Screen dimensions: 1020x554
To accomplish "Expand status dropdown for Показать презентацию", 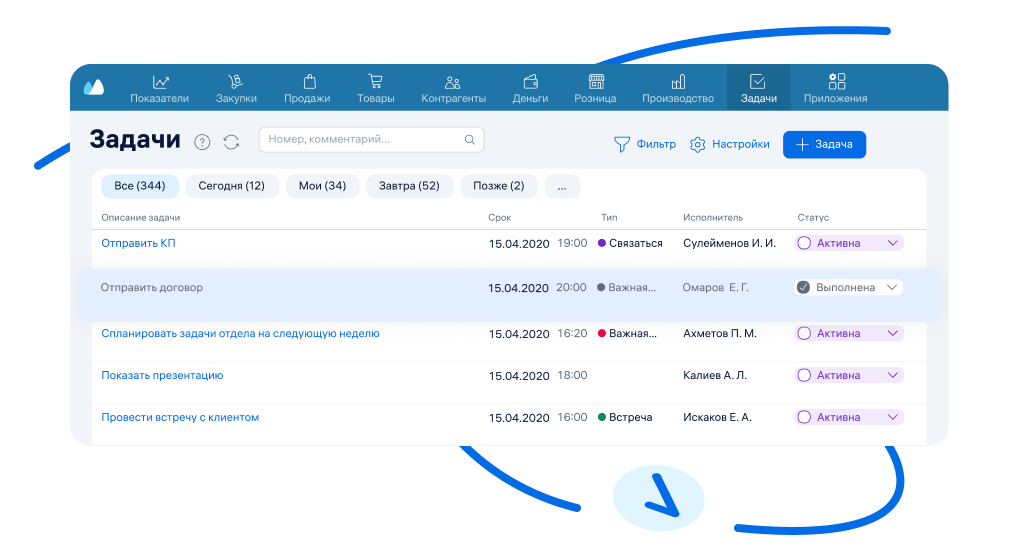I will pos(893,375).
